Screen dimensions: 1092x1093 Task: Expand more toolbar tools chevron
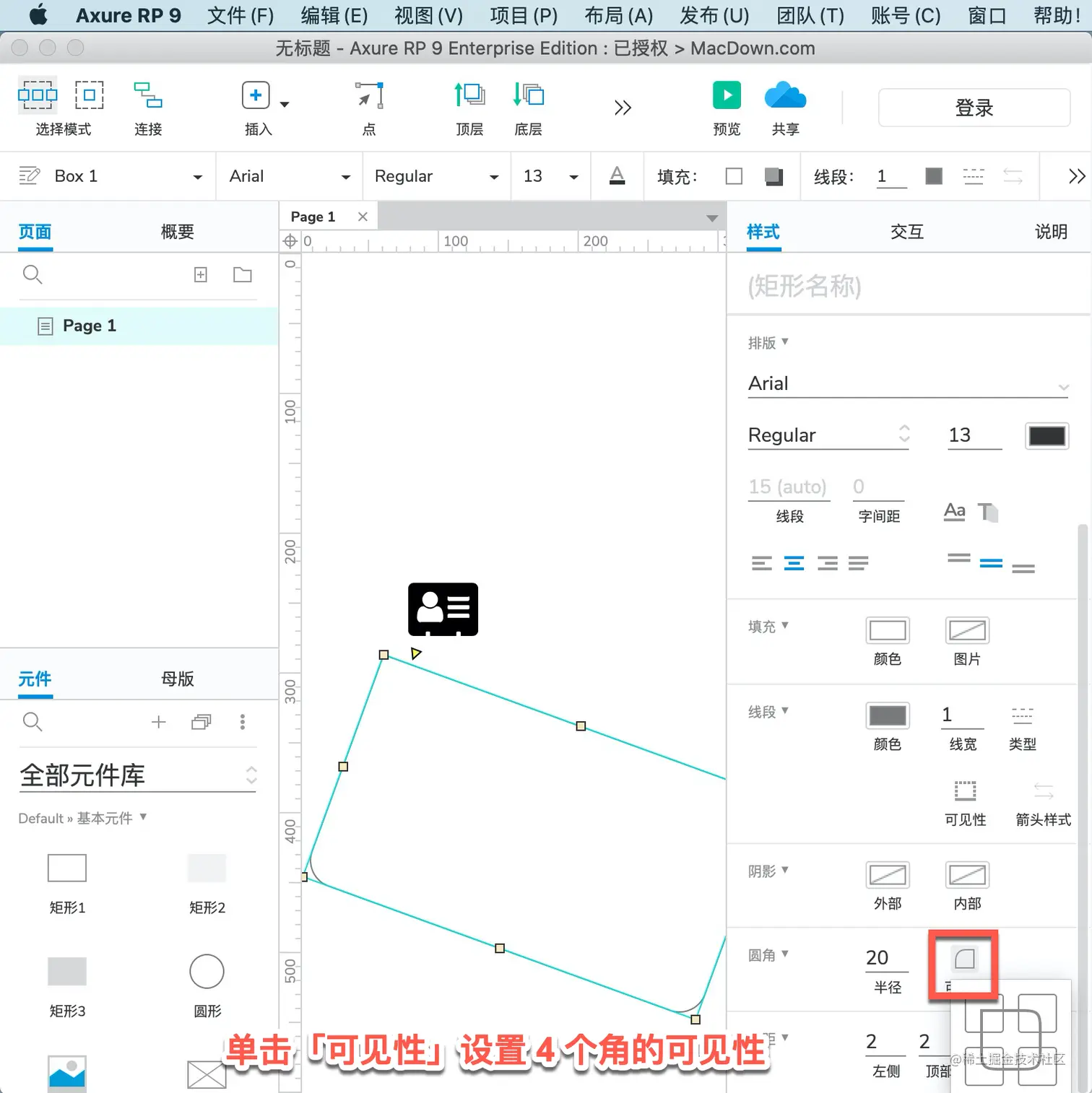pos(623,108)
